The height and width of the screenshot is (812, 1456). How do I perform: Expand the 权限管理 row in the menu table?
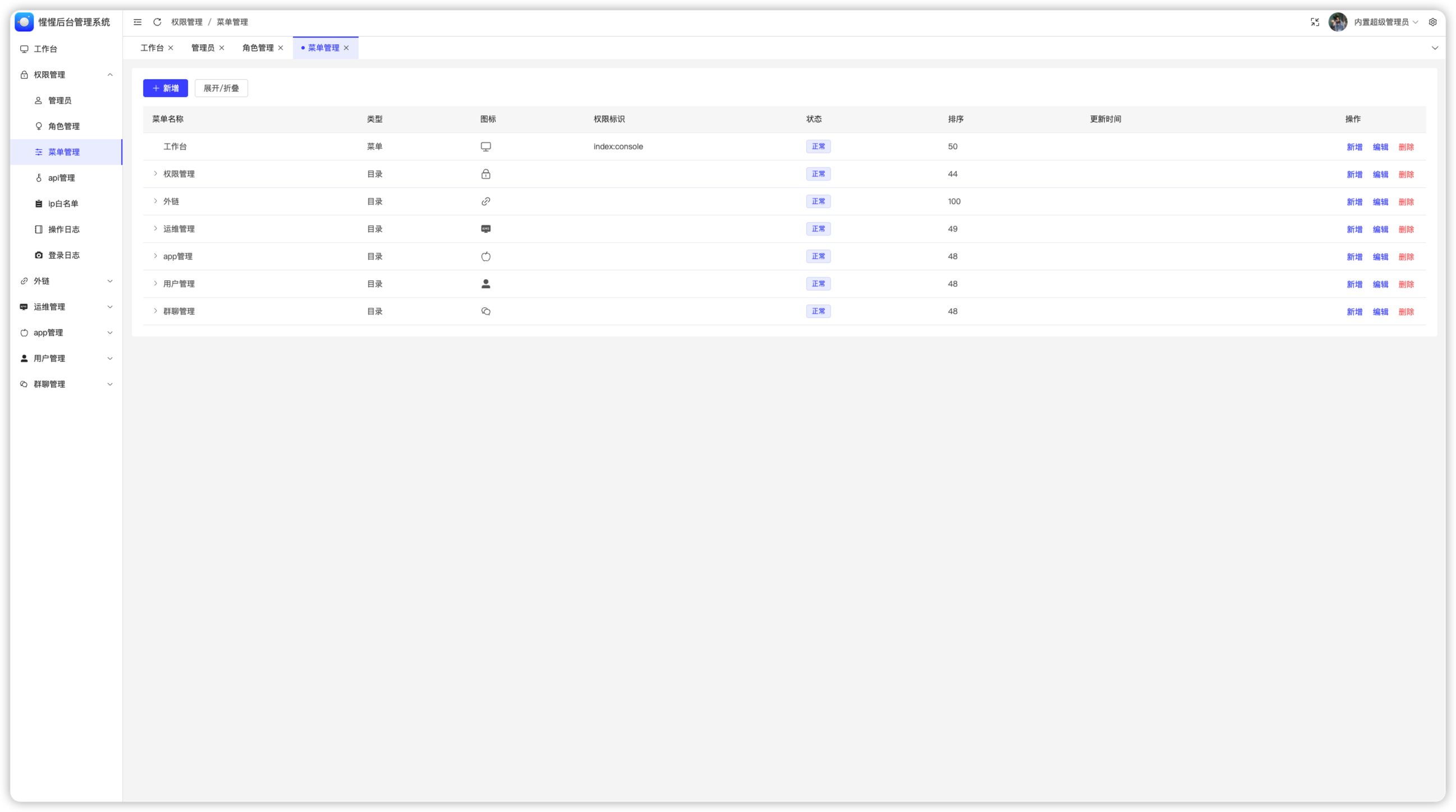[x=155, y=173]
